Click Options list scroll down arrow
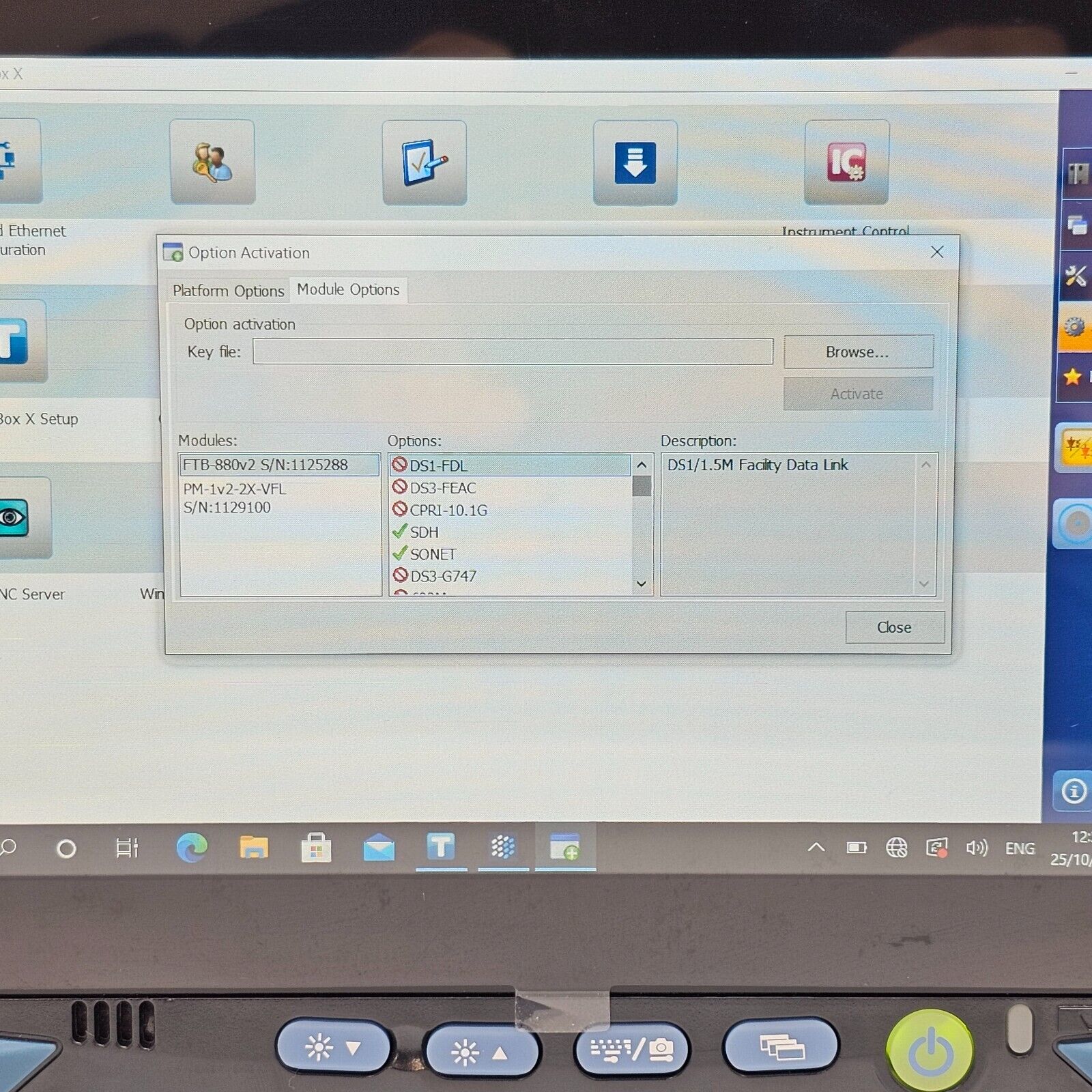The height and width of the screenshot is (1092, 1092). tap(642, 584)
